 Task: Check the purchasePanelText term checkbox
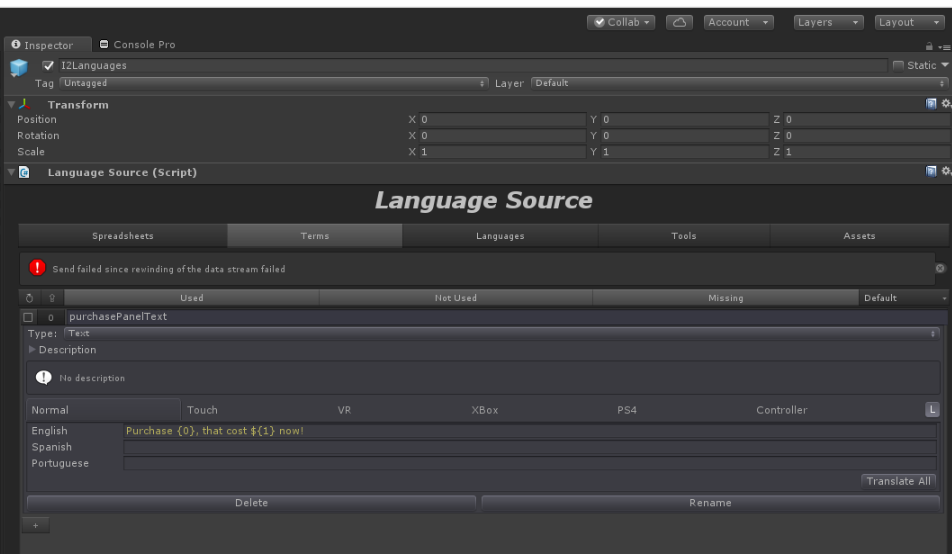(29, 317)
